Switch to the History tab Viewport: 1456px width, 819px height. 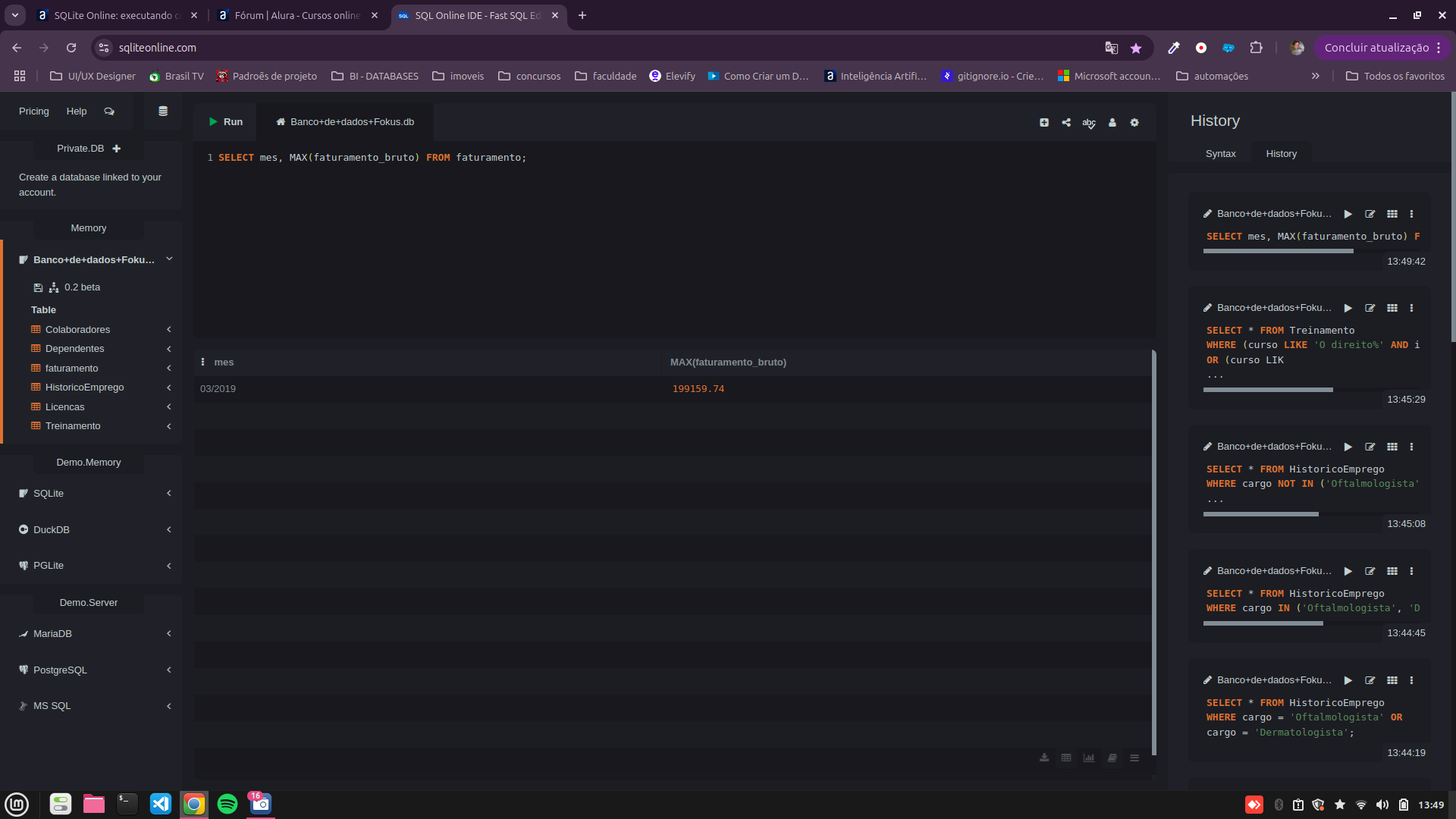tap(1281, 154)
